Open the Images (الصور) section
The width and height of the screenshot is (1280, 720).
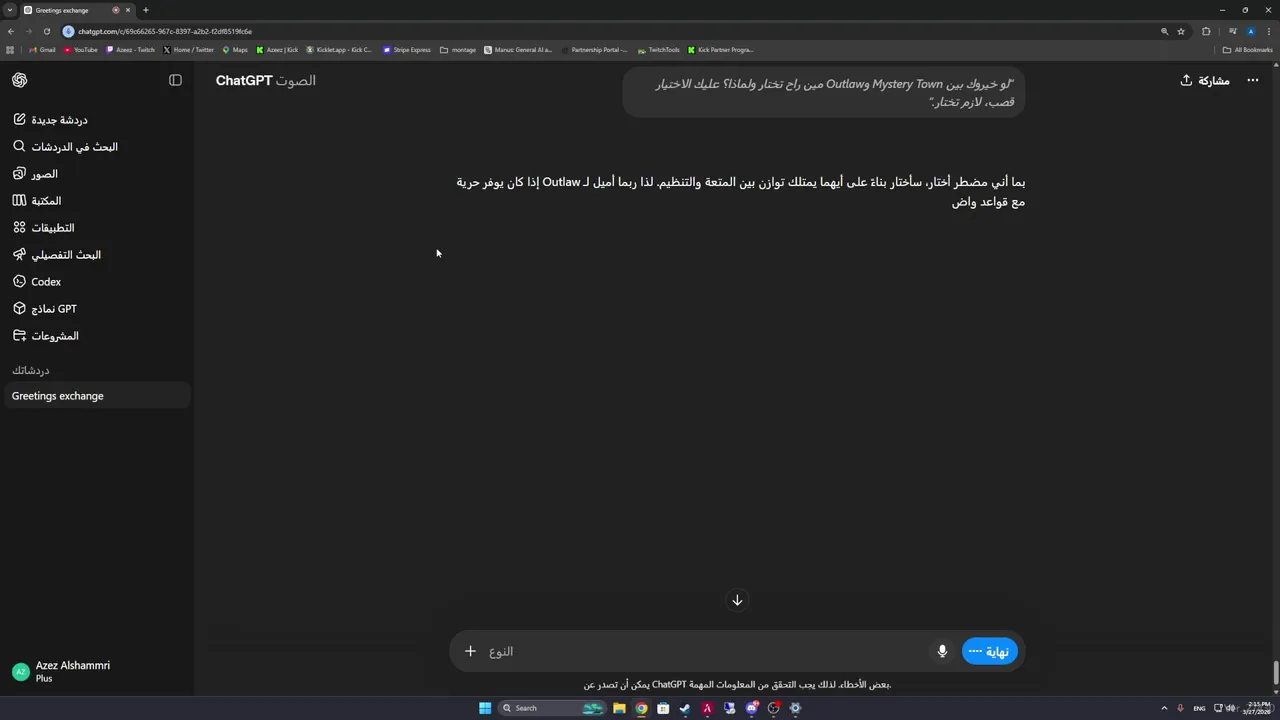(35, 174)
